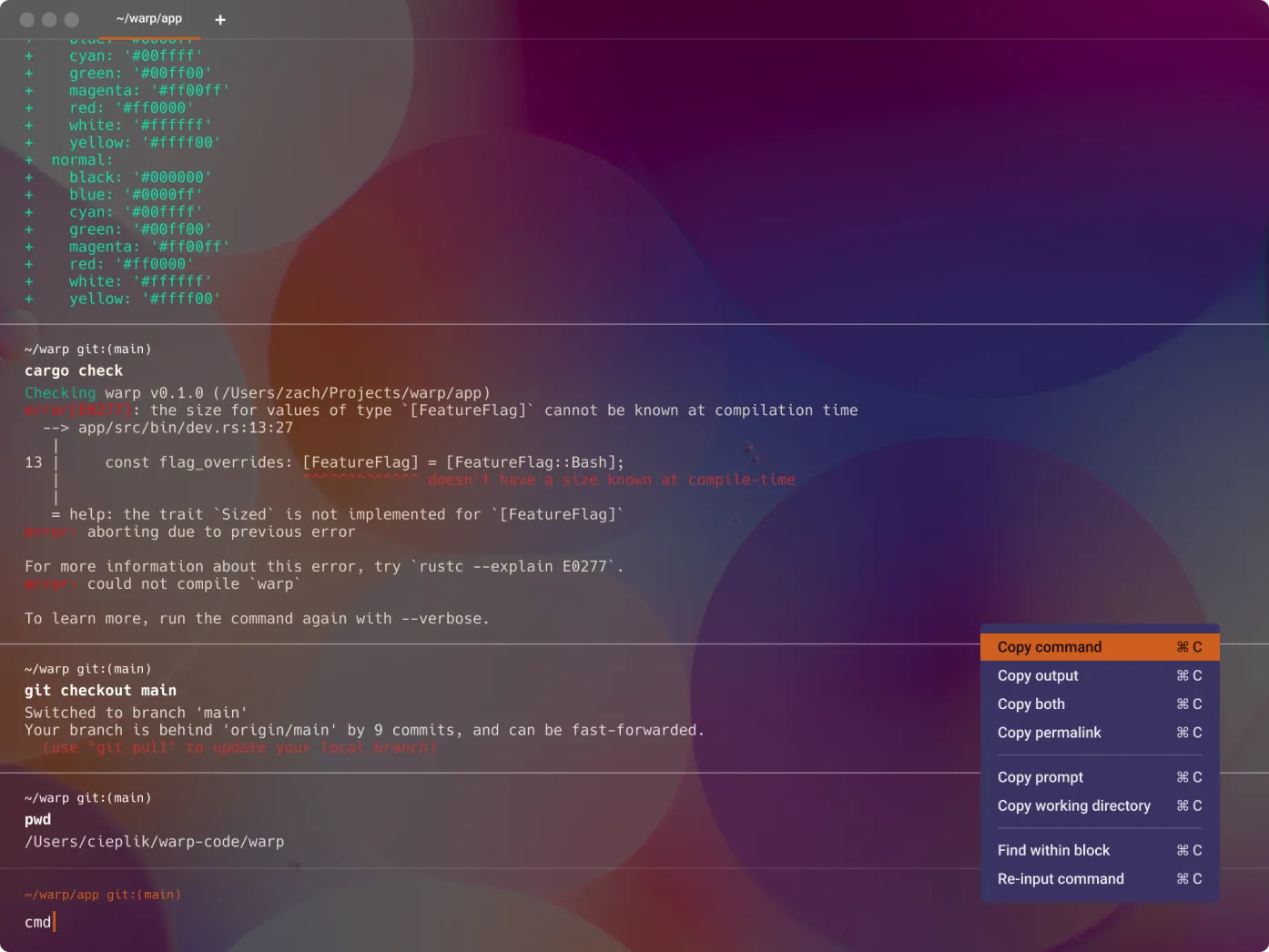Switch to the ~/warp/app tab
This screenshot has height=952, width=1269.
click(x=148, y=18)
